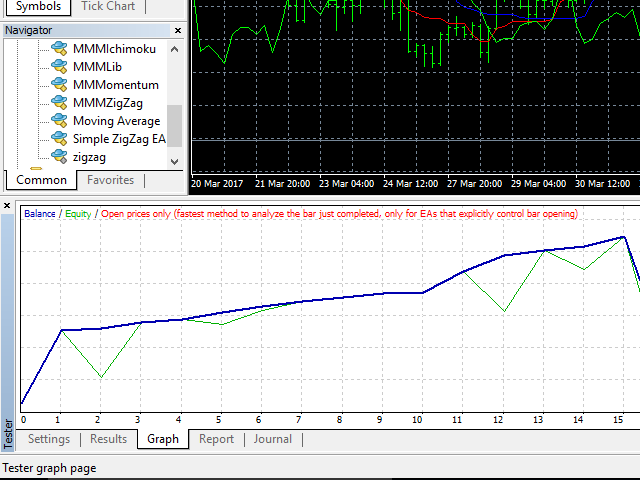
Task: Click the zigzag expert icon
Action: (x=59, y=157)
